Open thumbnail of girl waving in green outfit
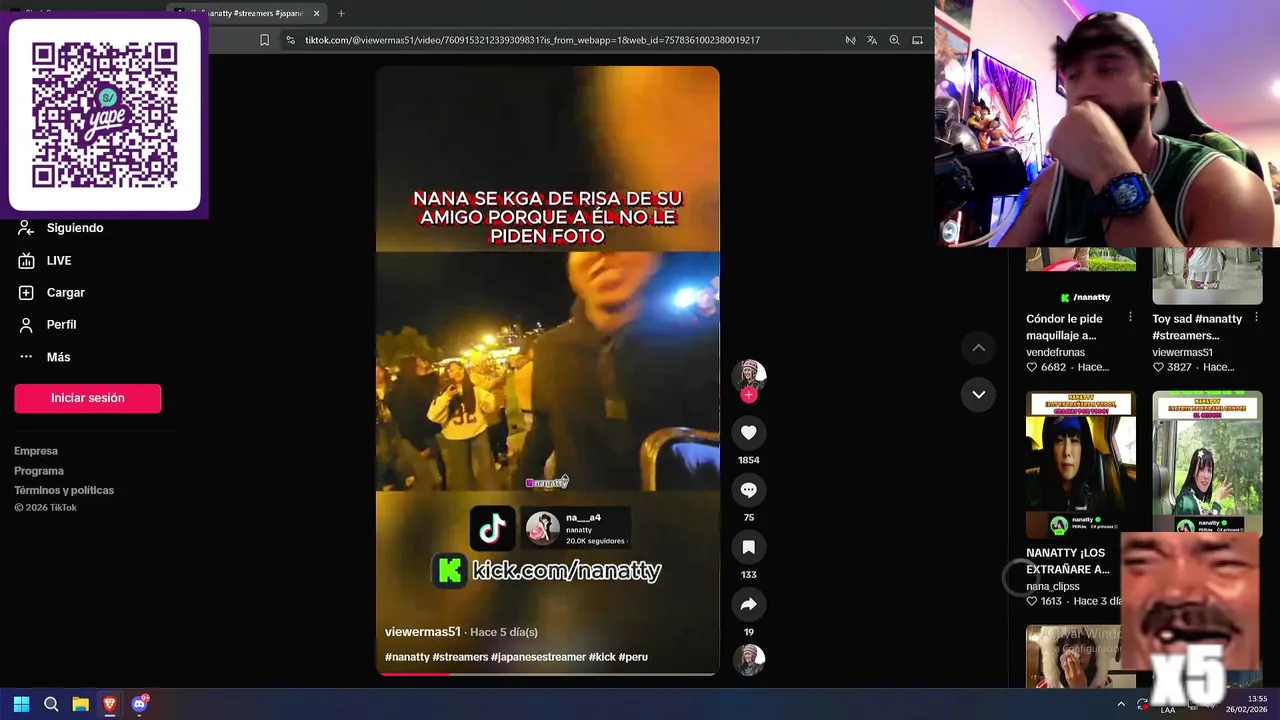Viewport: 1280px width, 720px height. (x=1207, y=464)
